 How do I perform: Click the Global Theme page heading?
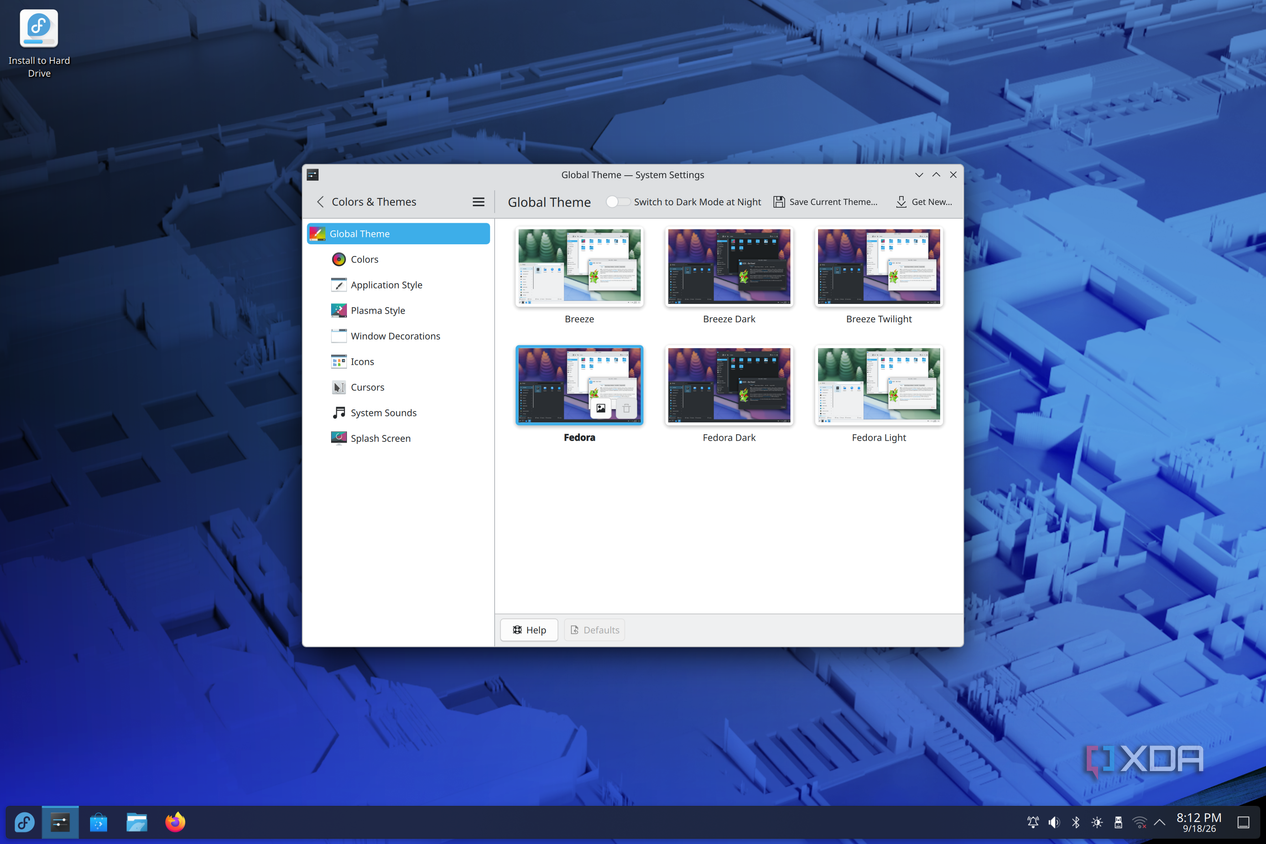[549, 202]
